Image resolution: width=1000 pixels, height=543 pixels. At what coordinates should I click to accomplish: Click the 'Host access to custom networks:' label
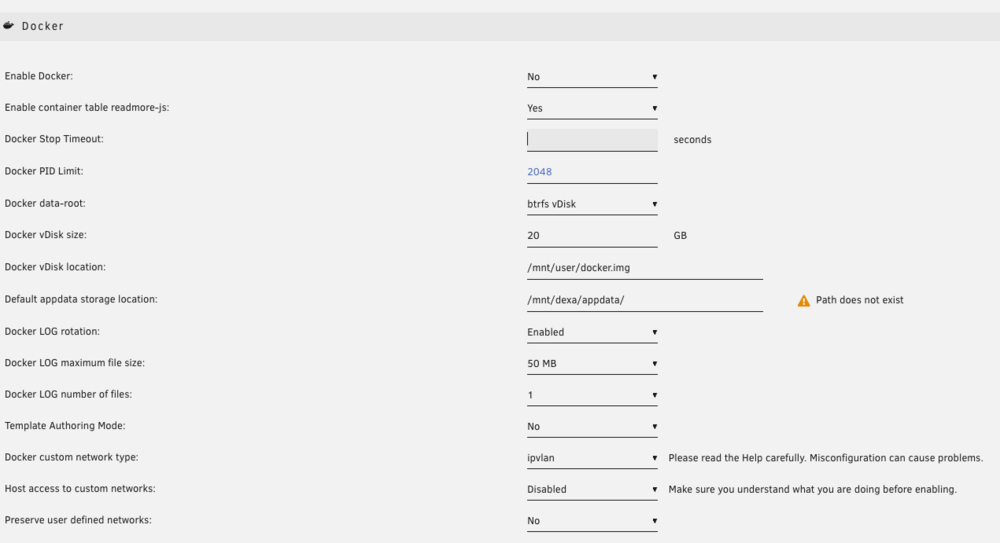80,489
